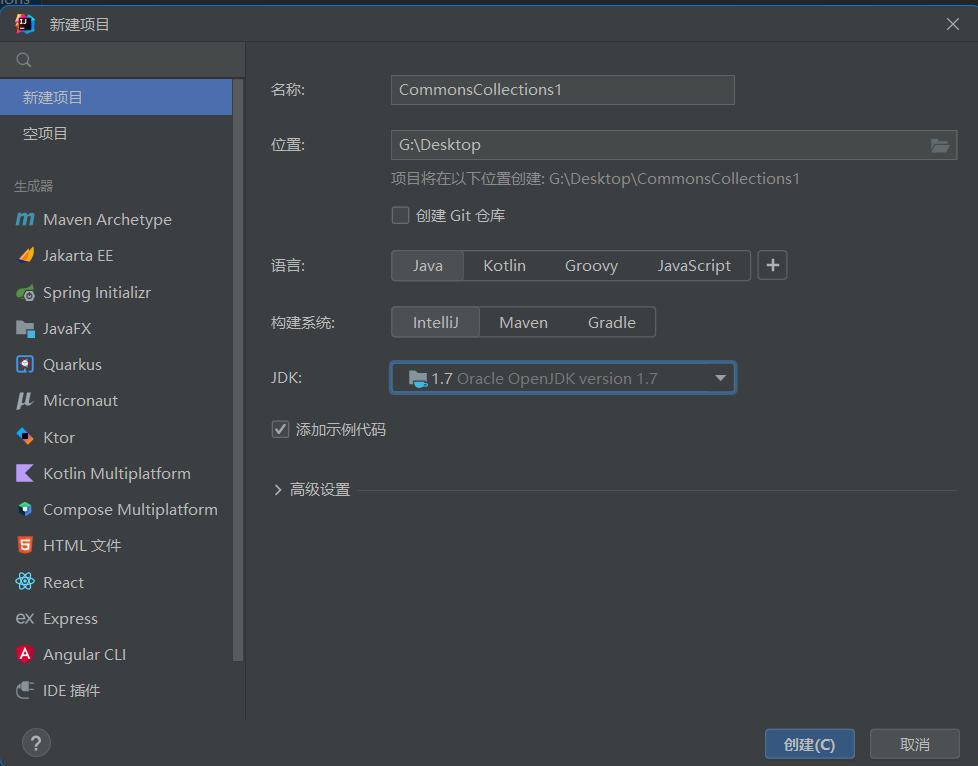Uncheck the 添加示例代码 checkbox
The height and width of the screenshot is (766, 978).
click(x=280, y=429)
